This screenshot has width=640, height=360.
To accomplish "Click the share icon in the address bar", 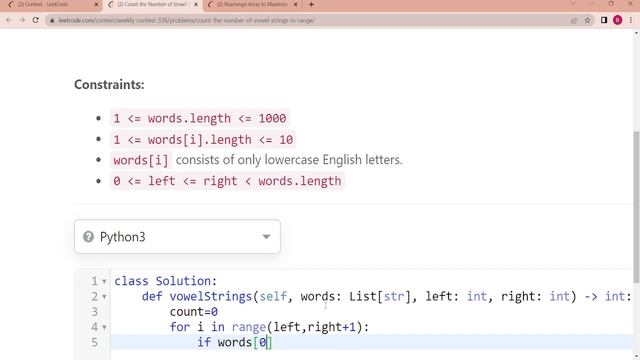I will point(574,20).
